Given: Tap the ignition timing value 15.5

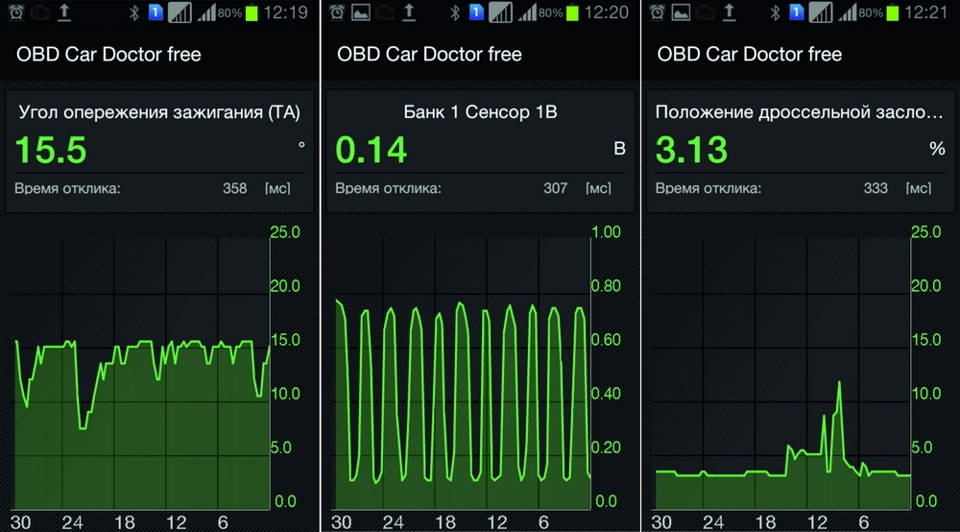Looking at the screenshot, I should [x=51, y=150].
